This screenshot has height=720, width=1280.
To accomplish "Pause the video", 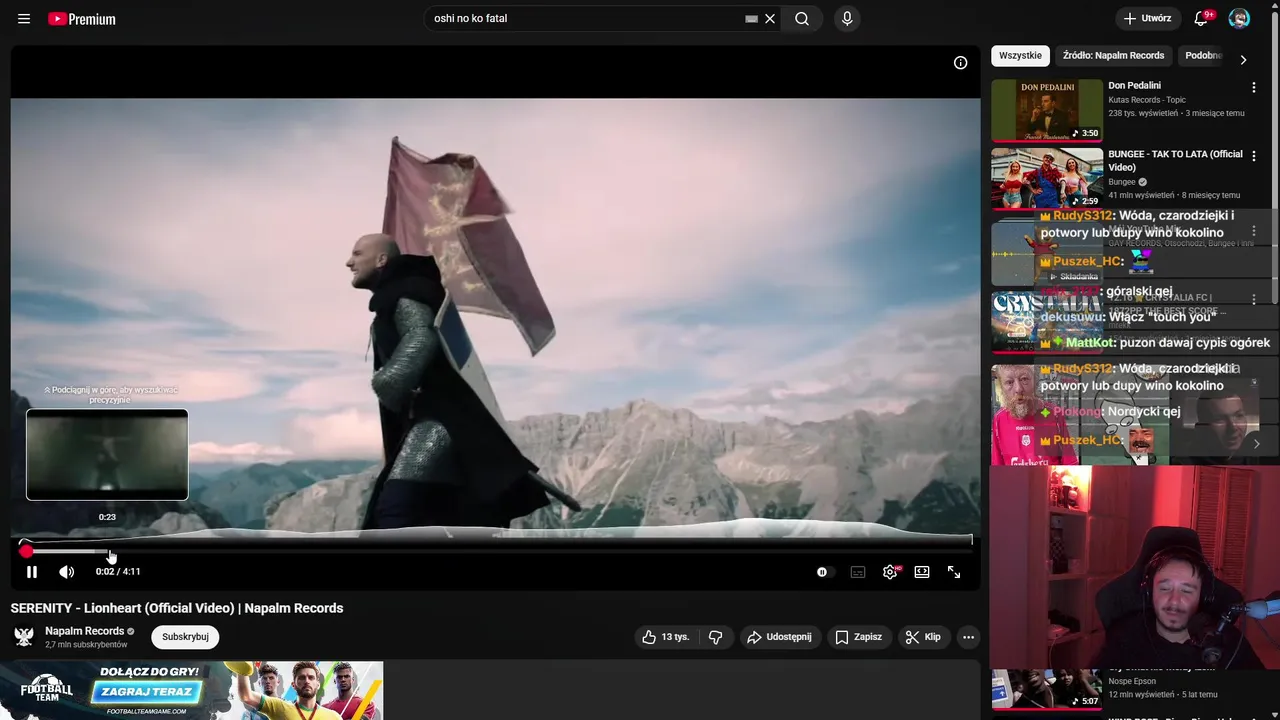I will click(x=32, y=572).
